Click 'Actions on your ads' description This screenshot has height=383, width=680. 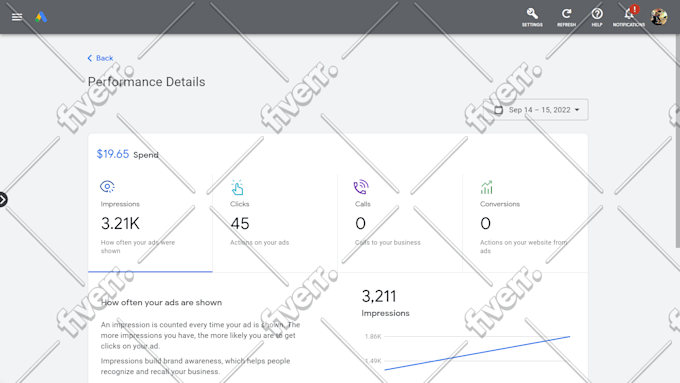pos(259,242)
